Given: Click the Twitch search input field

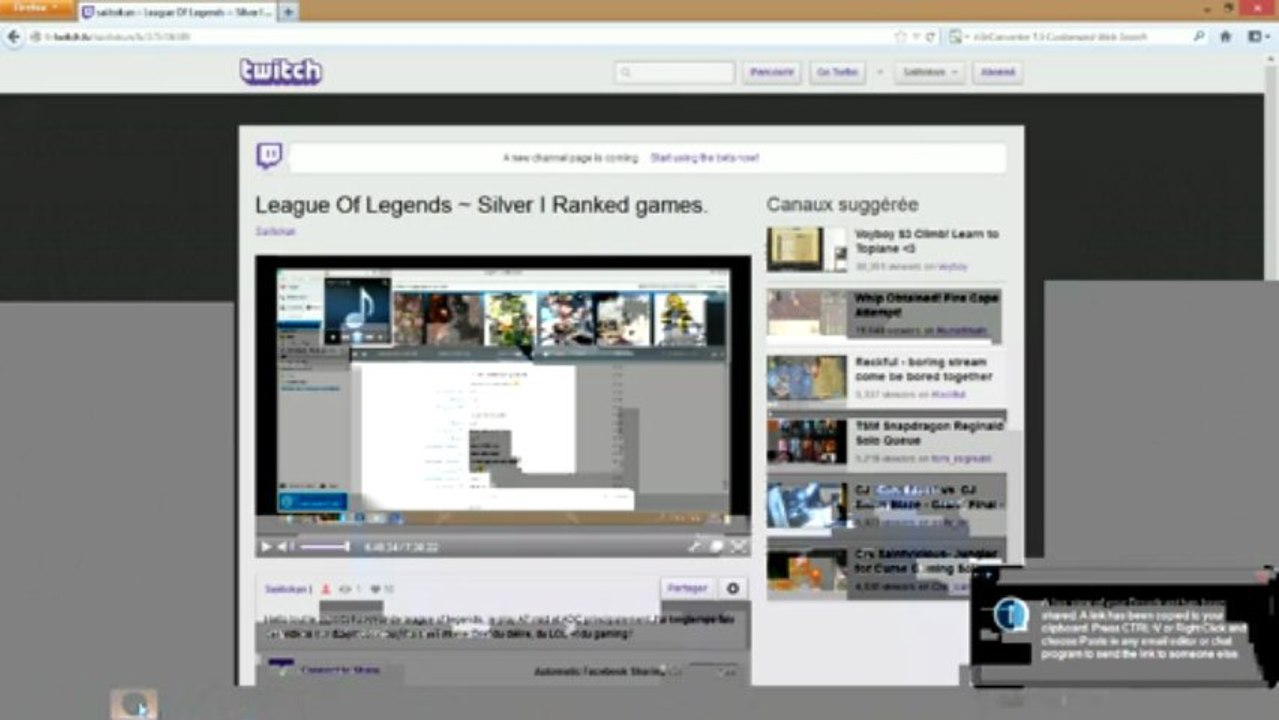Looking at the screenshot, I should click(674, 72).
